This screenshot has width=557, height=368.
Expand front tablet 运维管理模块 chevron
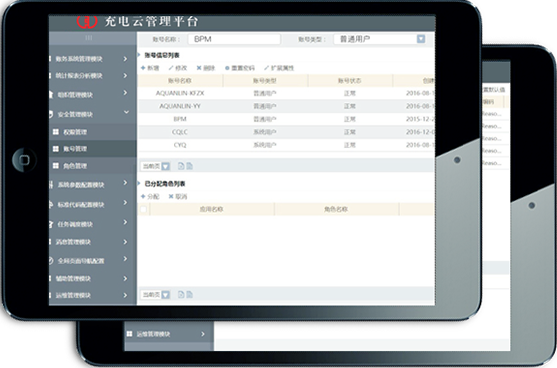pos(125,295)
